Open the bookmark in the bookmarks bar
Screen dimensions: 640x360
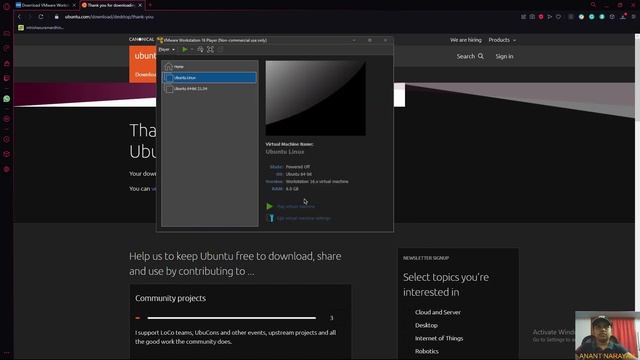pos(41,28)
